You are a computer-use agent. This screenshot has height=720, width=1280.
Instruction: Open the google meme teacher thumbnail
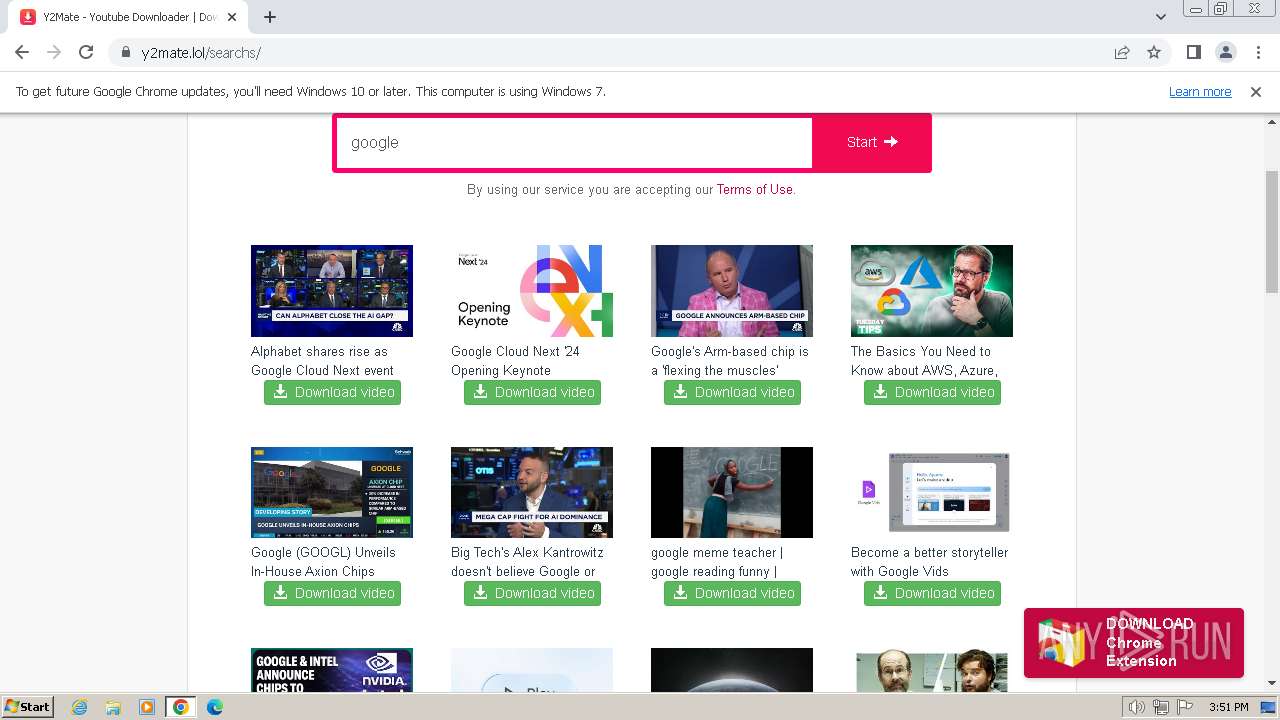[732, 492]
